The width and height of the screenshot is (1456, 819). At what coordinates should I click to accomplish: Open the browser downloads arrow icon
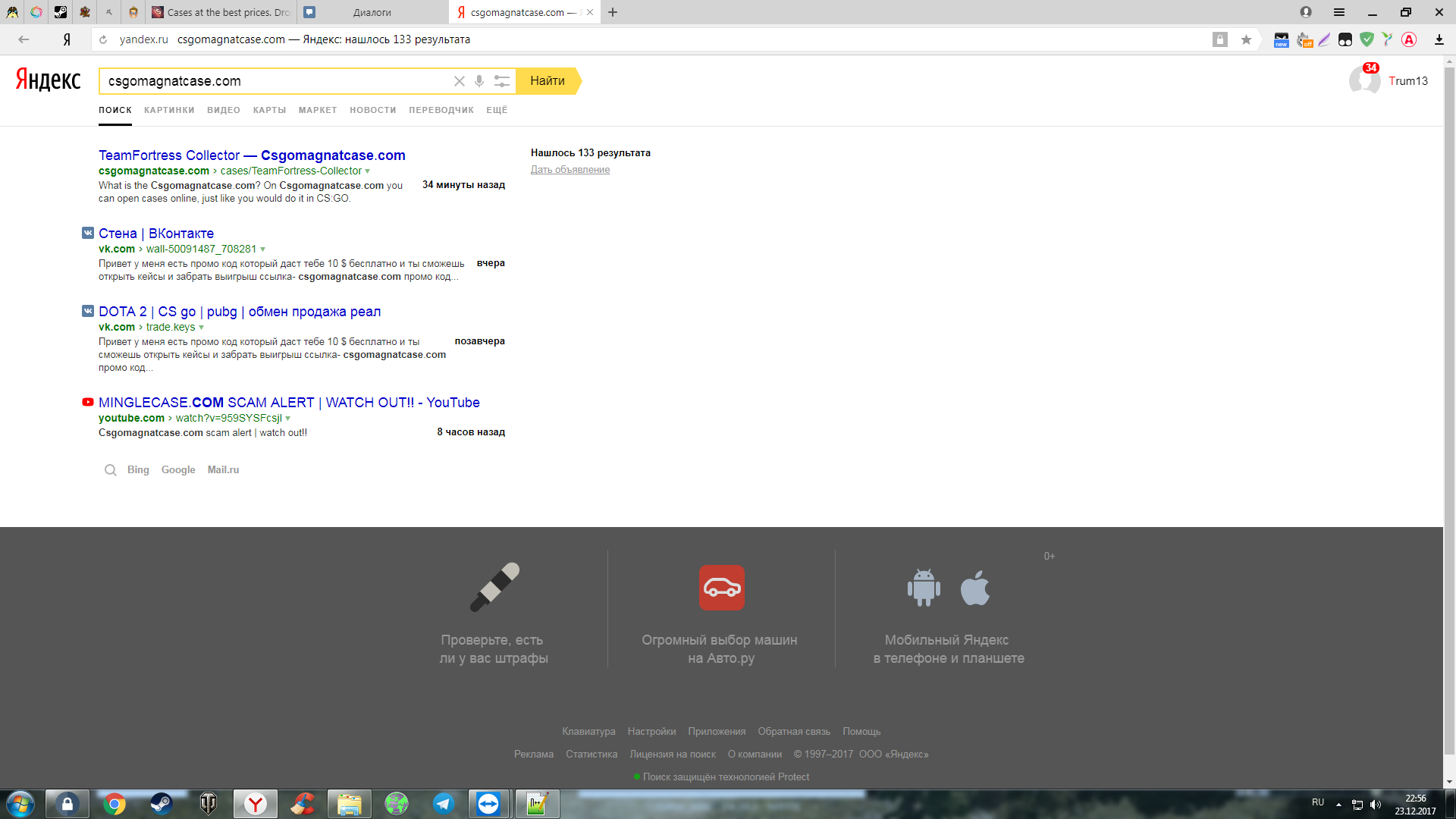click(1439, 39)
